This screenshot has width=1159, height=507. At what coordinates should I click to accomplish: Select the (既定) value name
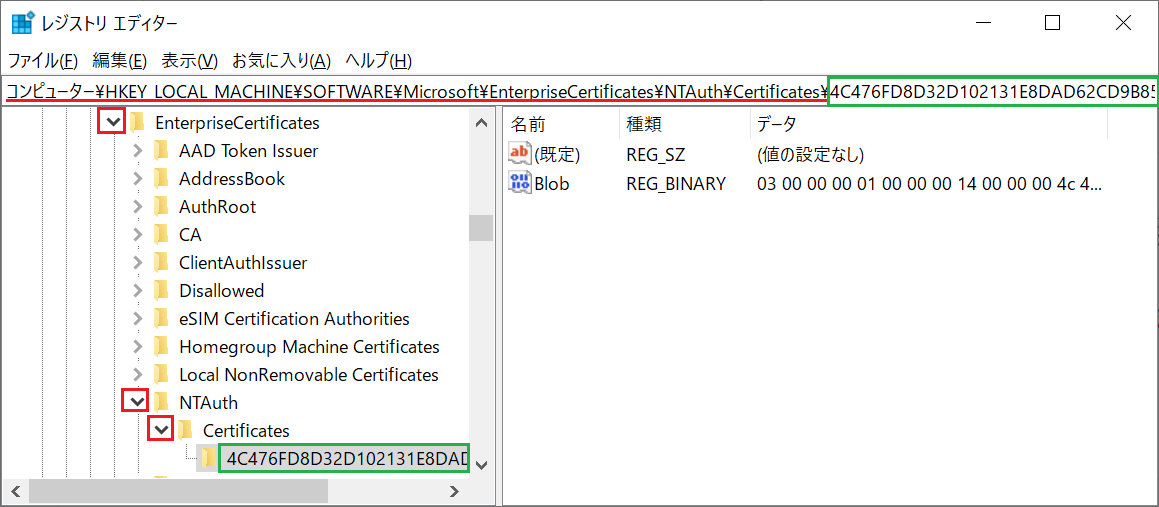(557, 155)
